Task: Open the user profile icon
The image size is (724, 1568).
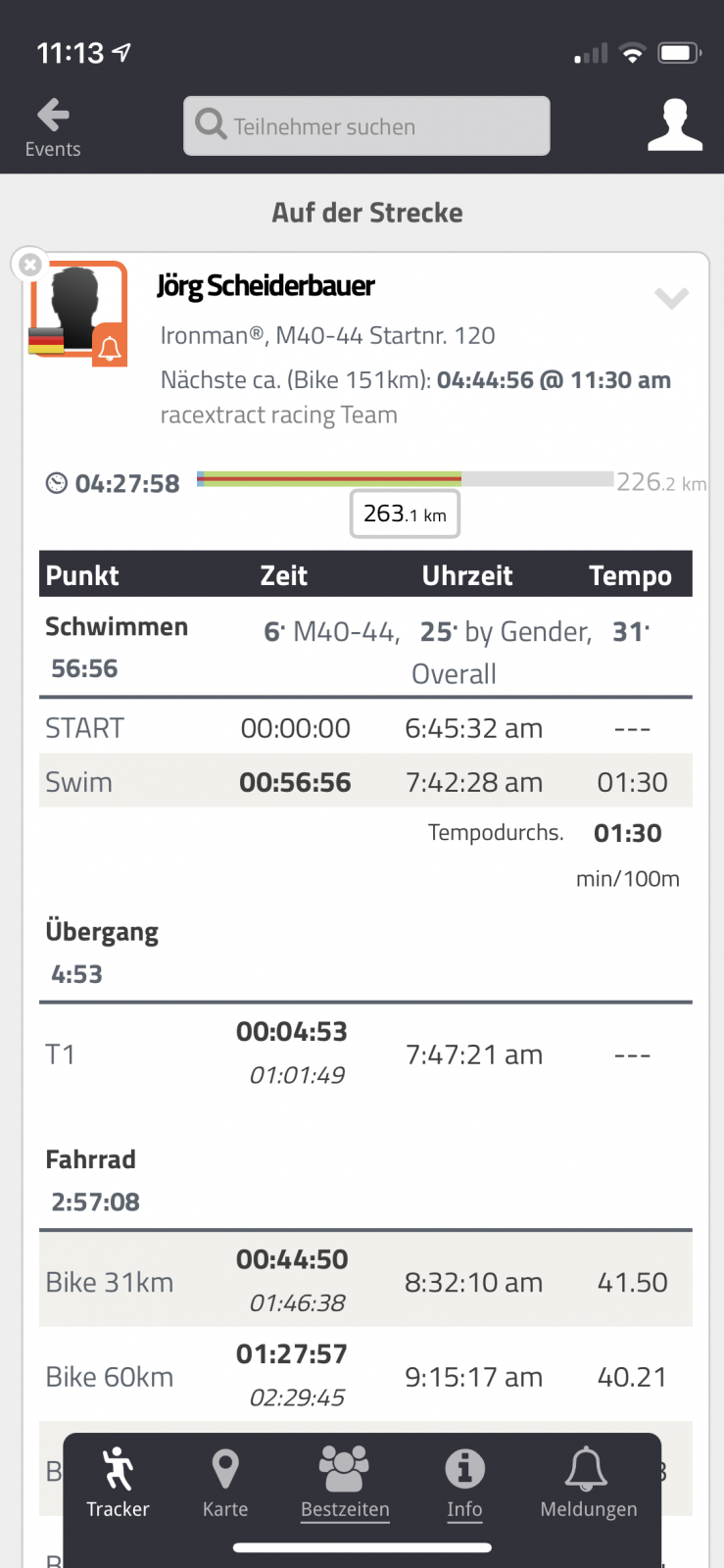Action: click(x=674, y=125)
